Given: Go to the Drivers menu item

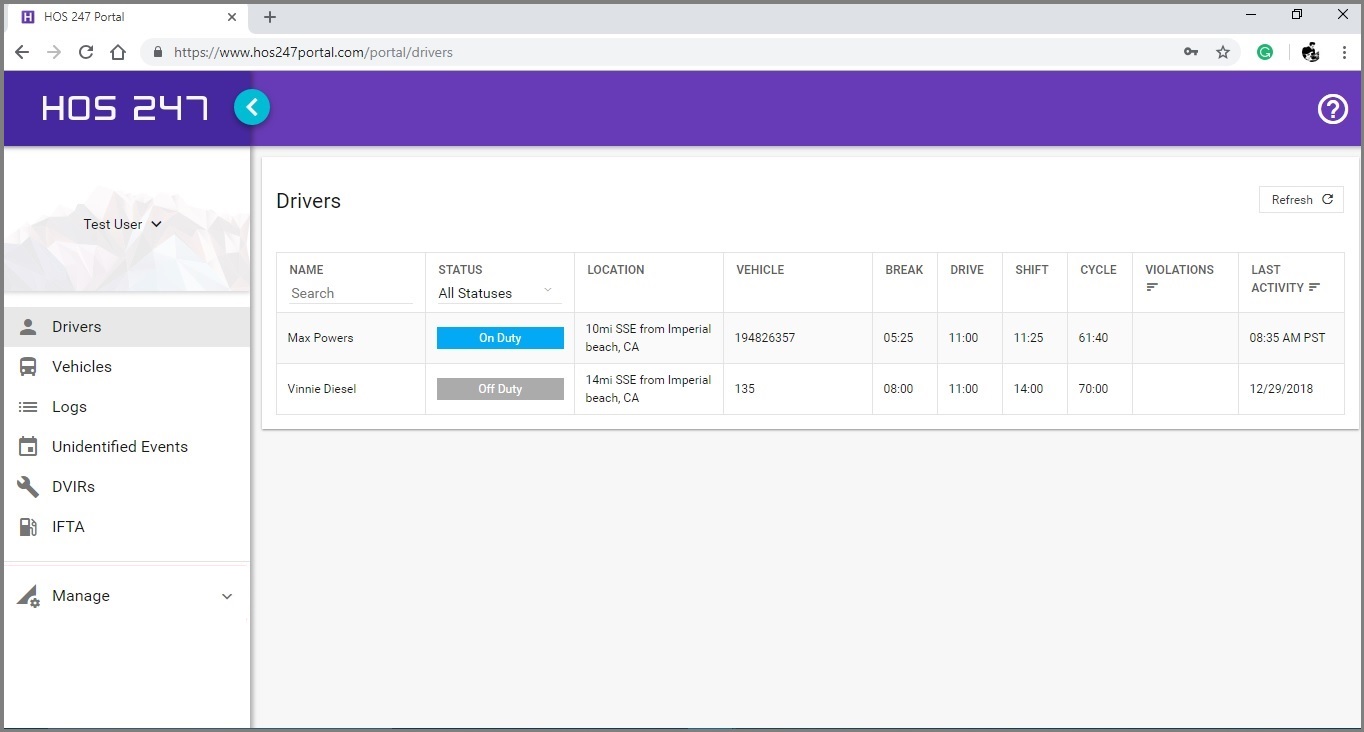Looking at the screenshot, I should (76, 327).
